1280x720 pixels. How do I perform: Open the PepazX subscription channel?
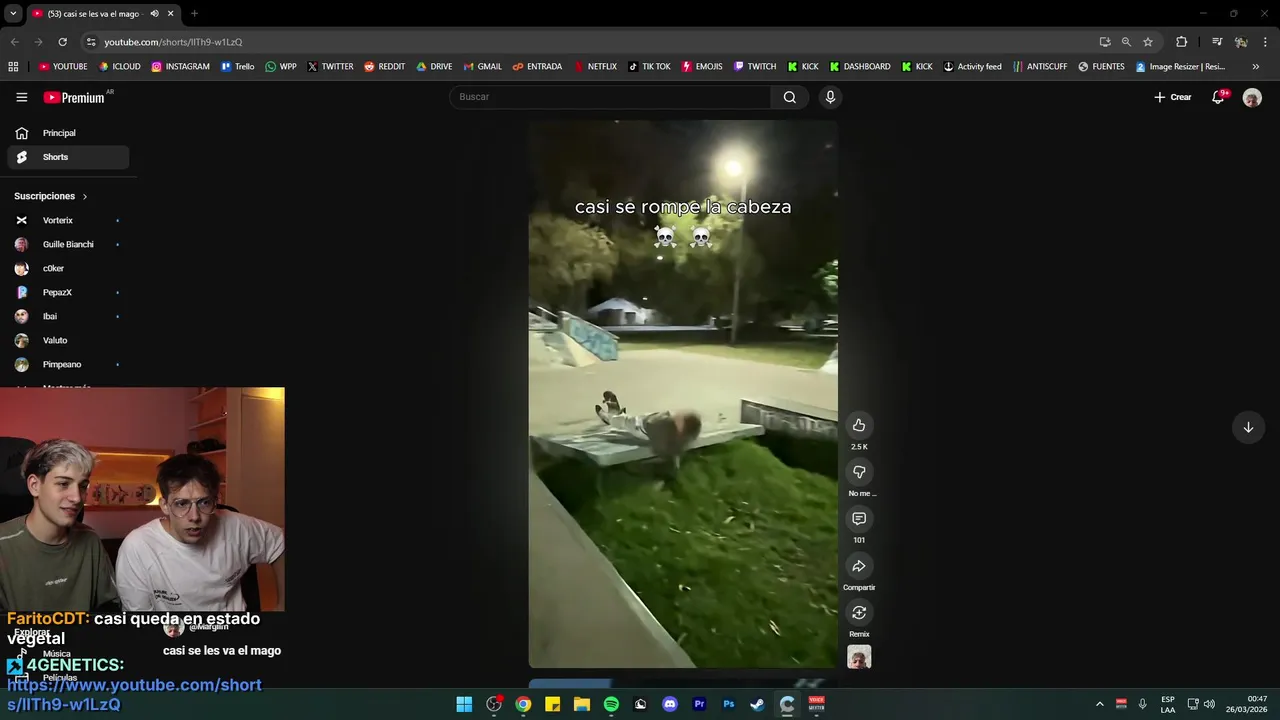coord(68,292)
